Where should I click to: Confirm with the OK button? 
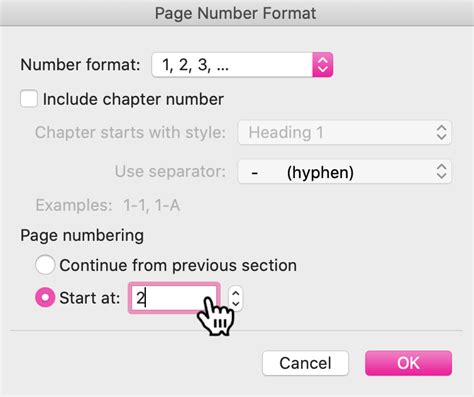pyautogui.click(x=408, y=363)
